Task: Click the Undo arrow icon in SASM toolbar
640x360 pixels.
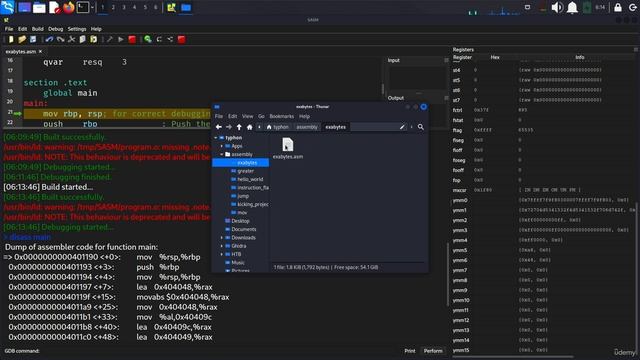Action: point(49,39)
